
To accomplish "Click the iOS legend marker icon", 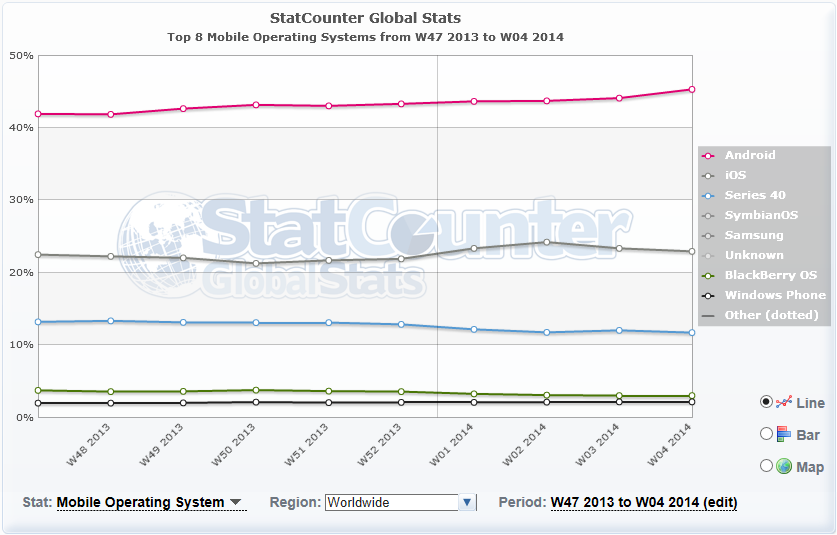I will (709, 176).
